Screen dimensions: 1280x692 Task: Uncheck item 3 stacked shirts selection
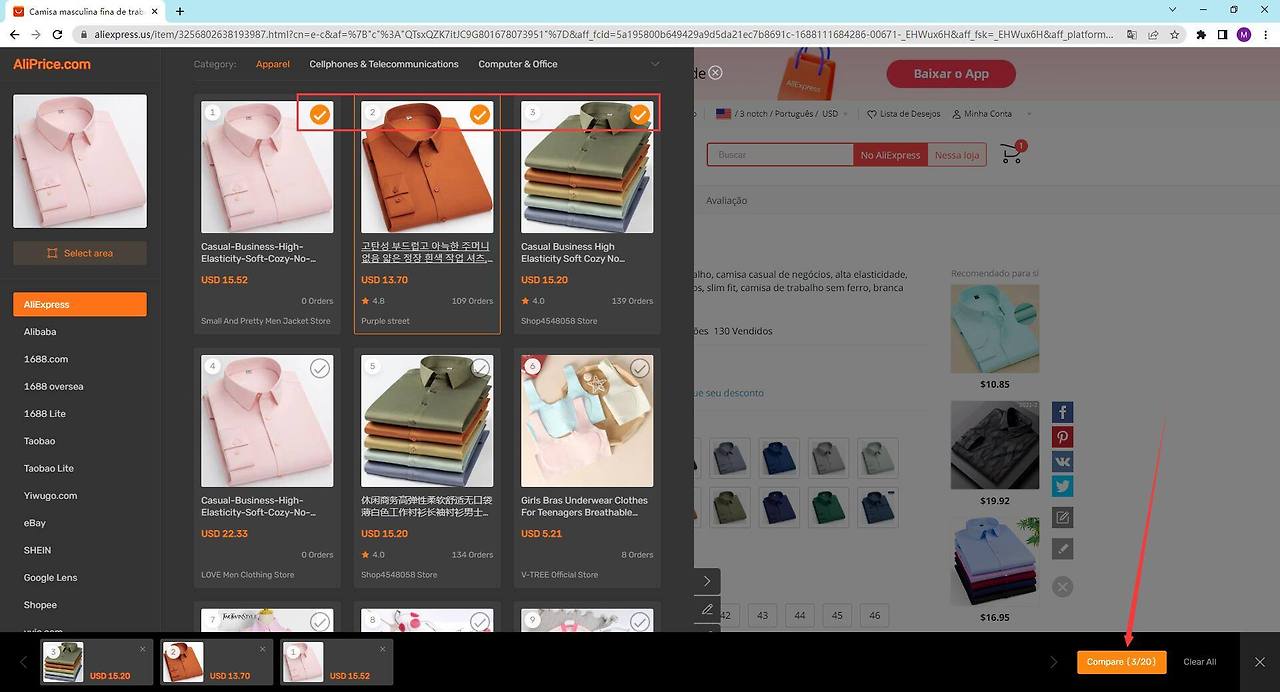coord(640,115)
